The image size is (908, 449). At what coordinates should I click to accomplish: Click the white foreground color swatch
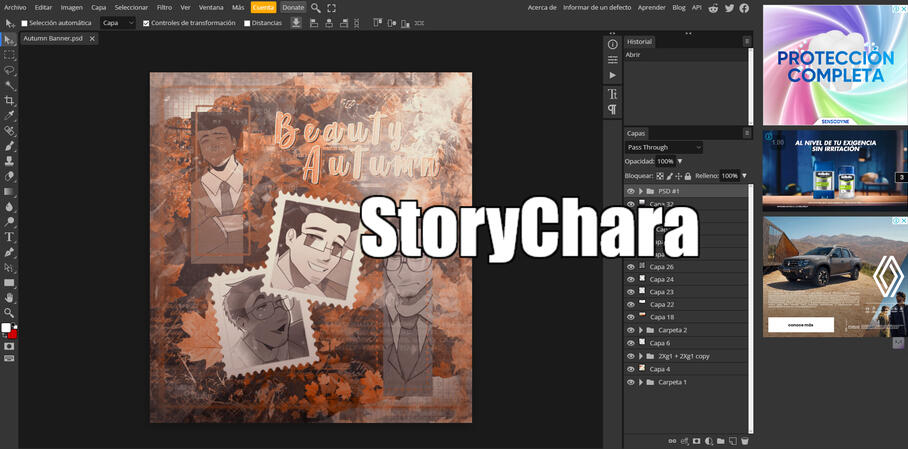point(6,328)
